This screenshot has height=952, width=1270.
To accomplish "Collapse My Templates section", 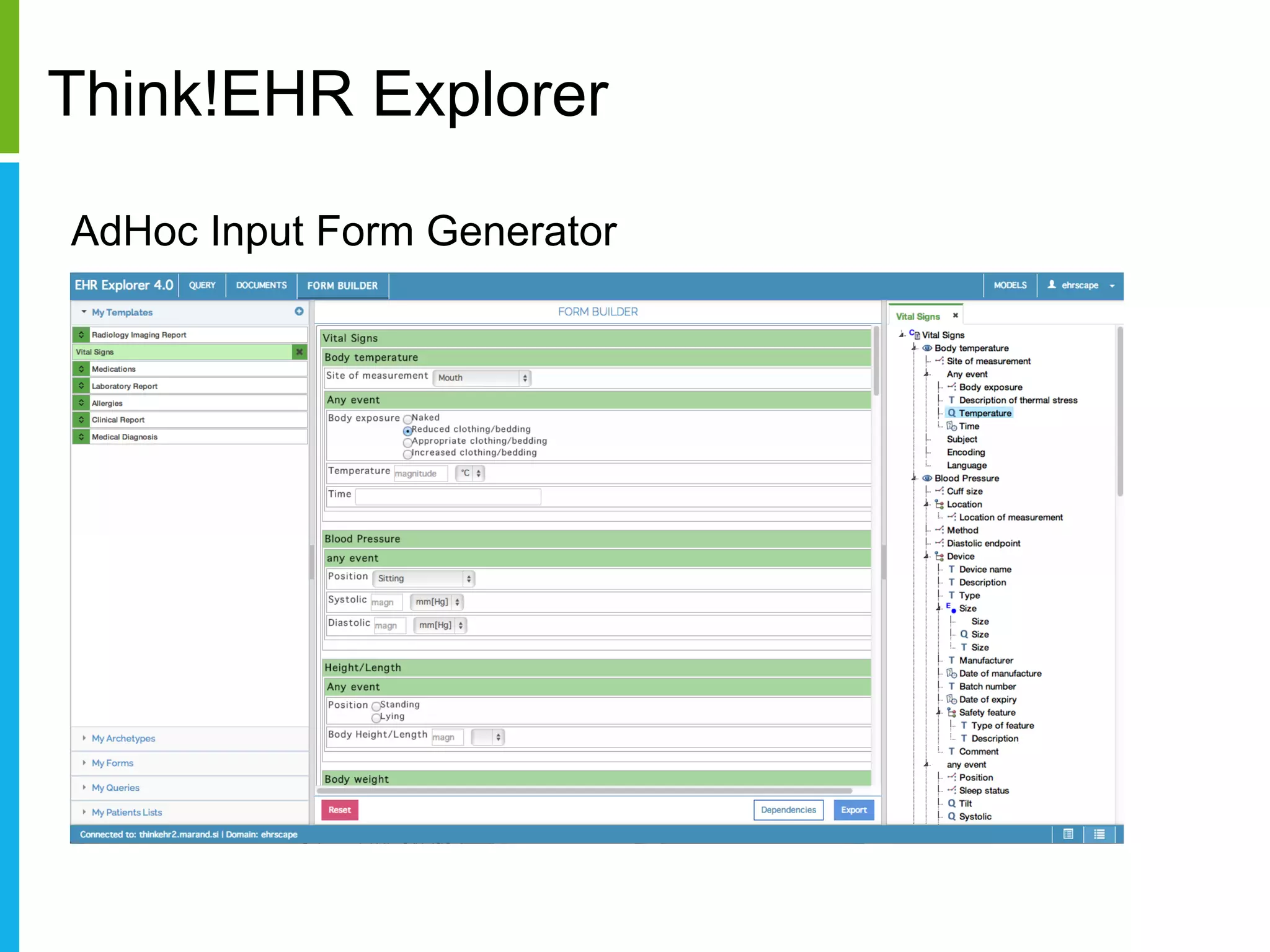I will pos(122,312).
